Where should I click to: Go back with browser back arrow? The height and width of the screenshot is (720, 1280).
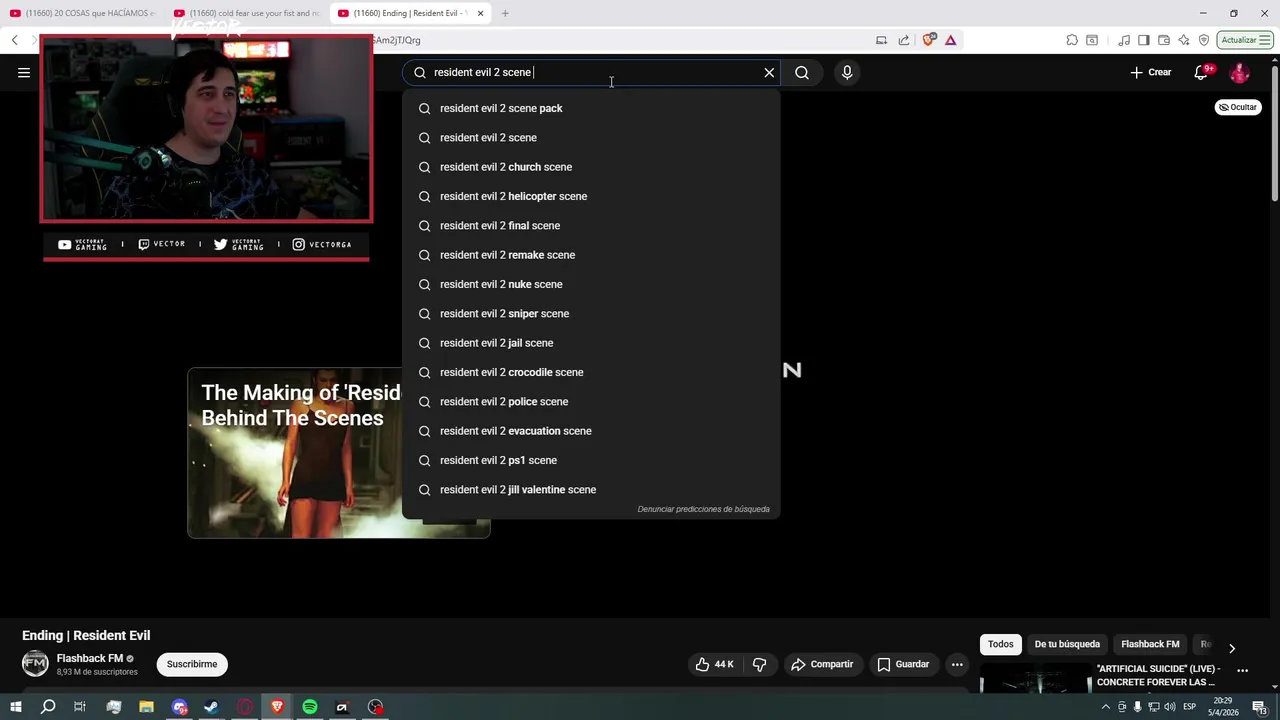[x=15, y=40]
